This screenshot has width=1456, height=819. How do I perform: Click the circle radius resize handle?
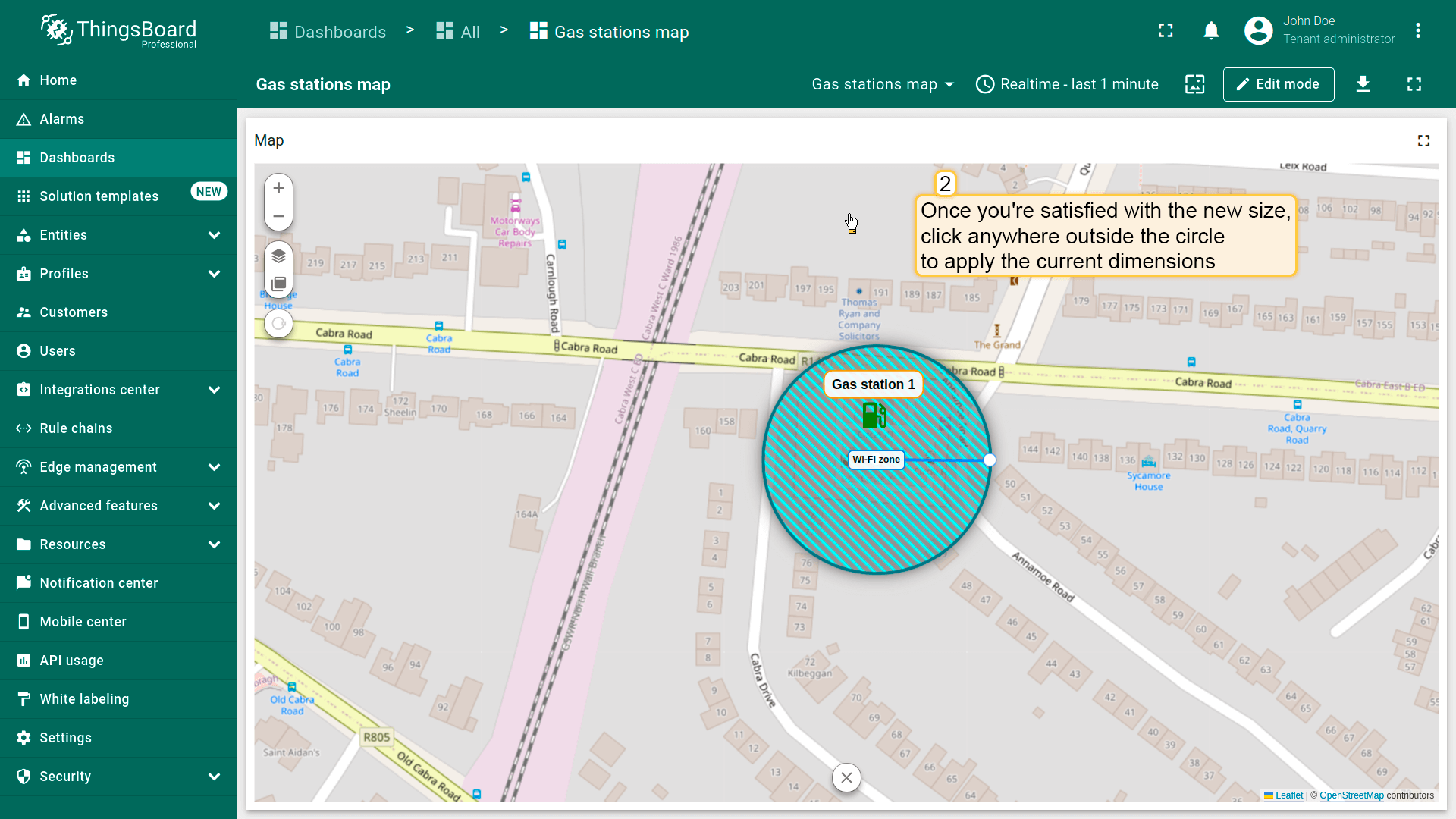(x=989, y=460)
